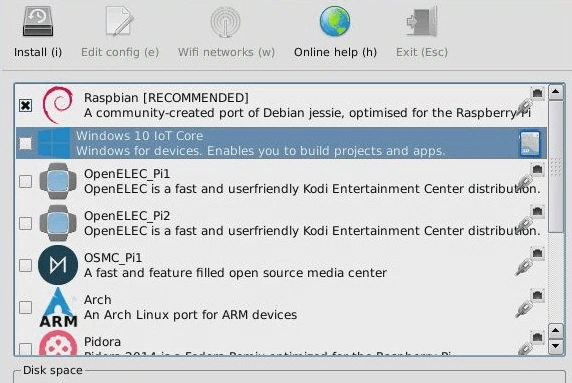Click the Online help (h) label
572x383 pixels.
[x=335, y=53]
